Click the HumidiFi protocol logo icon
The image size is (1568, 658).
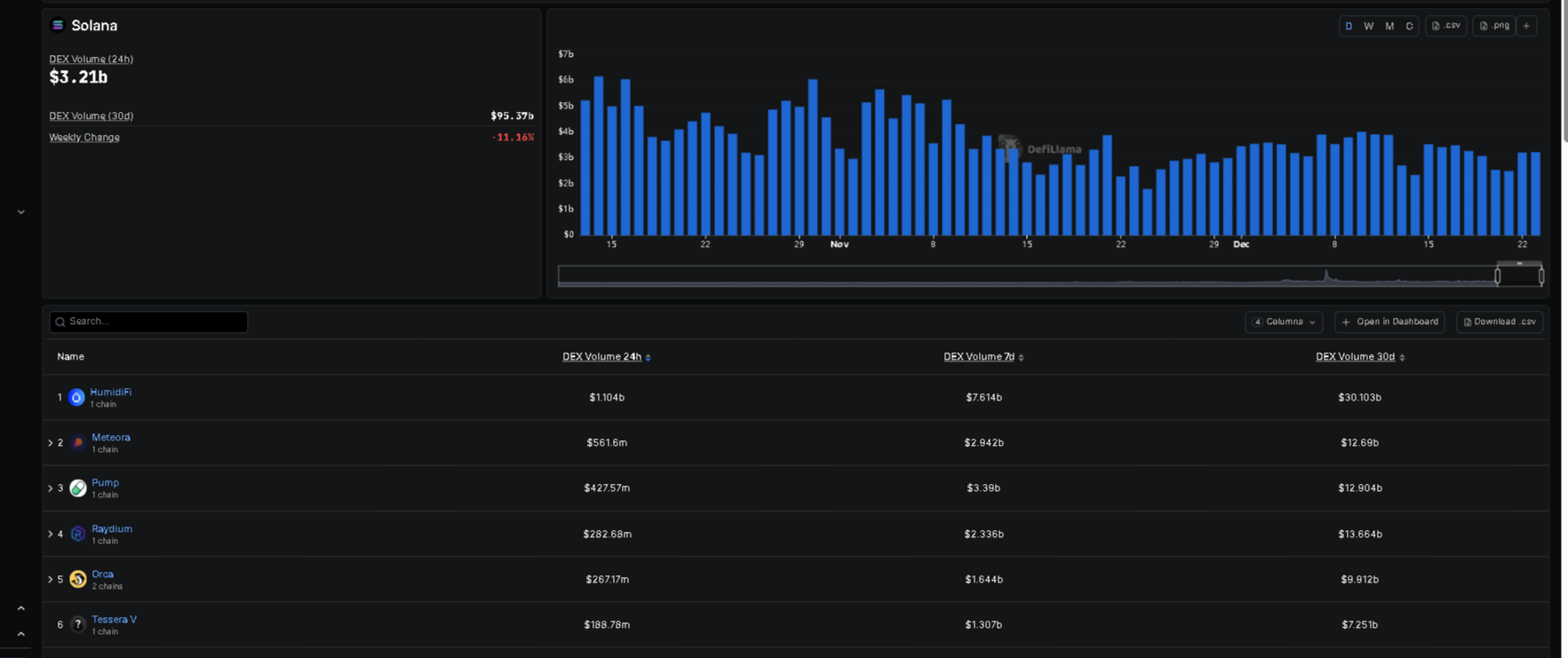tap(76, 398)
